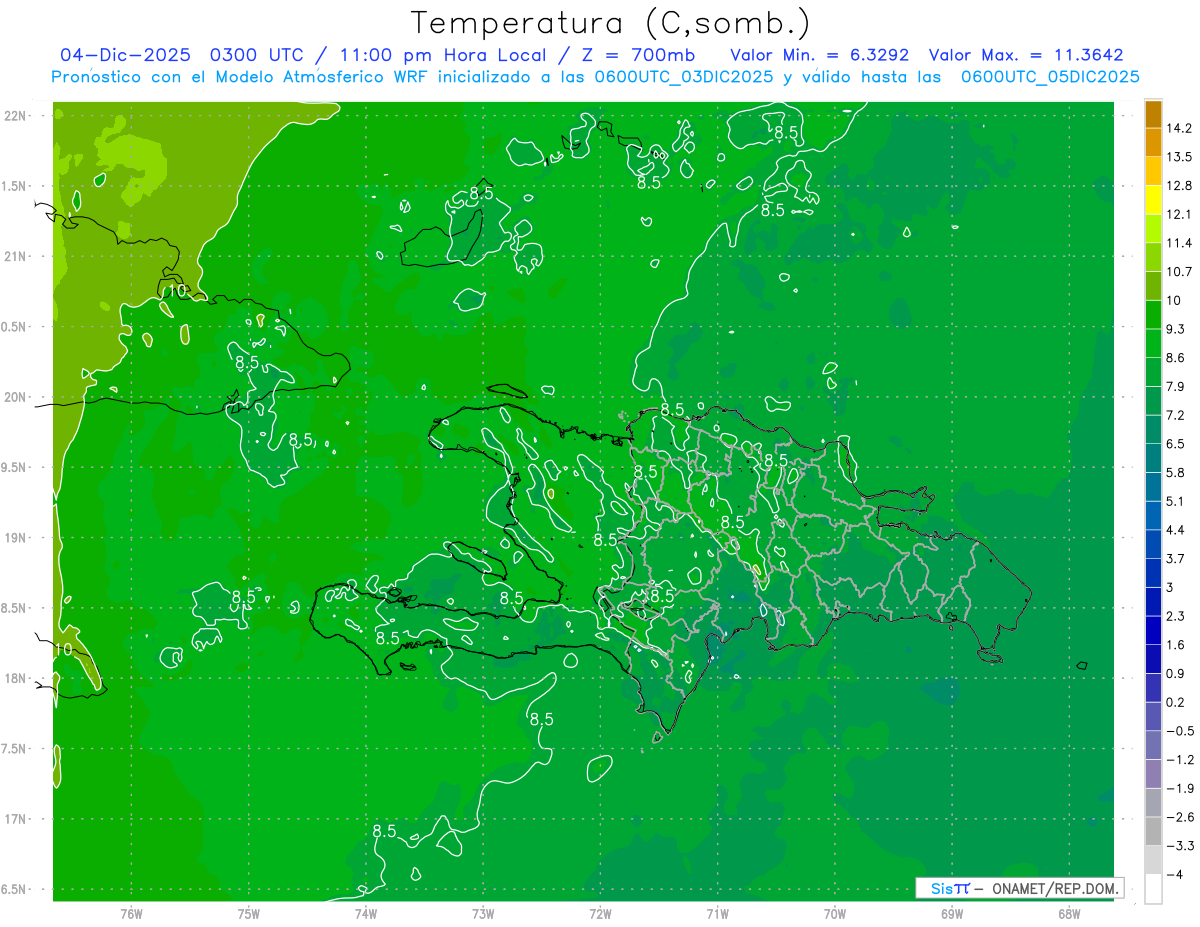Screen dimensions: 1200x927
Task: Pick the teal swatch between 6.5 and 5.8
Action: (x=1153, y=459)
